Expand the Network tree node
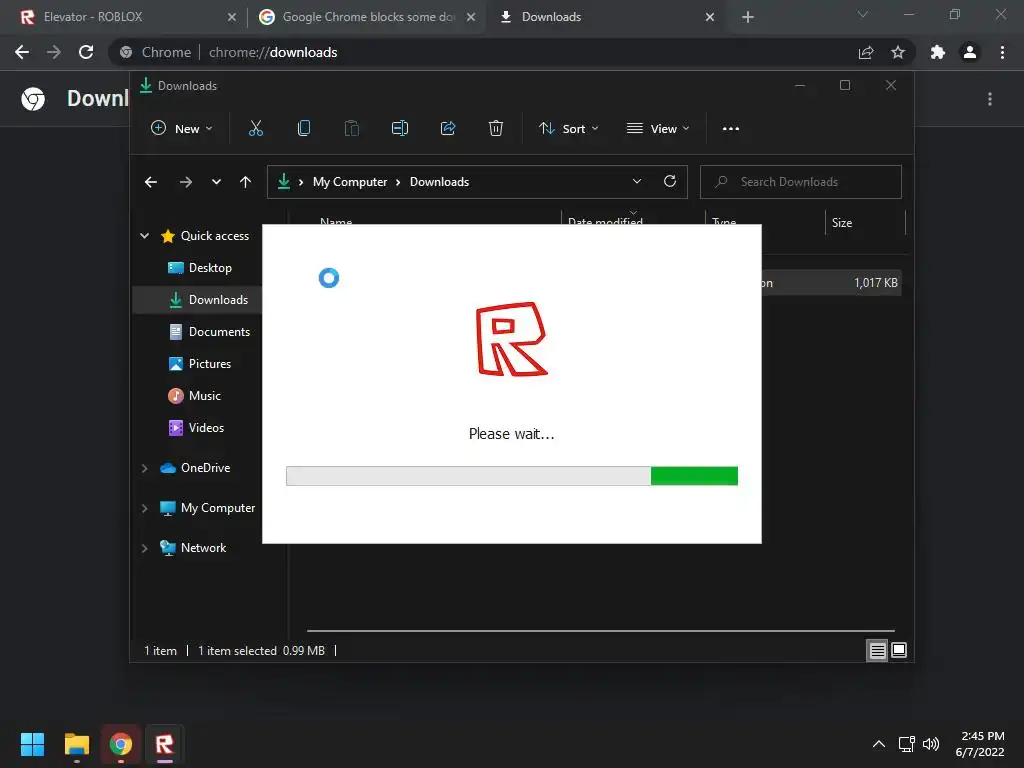 coord(144,548)
